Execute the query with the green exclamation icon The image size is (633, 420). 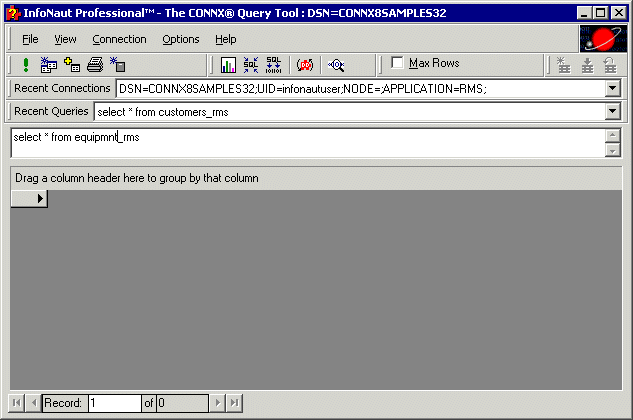click(26, 65)
